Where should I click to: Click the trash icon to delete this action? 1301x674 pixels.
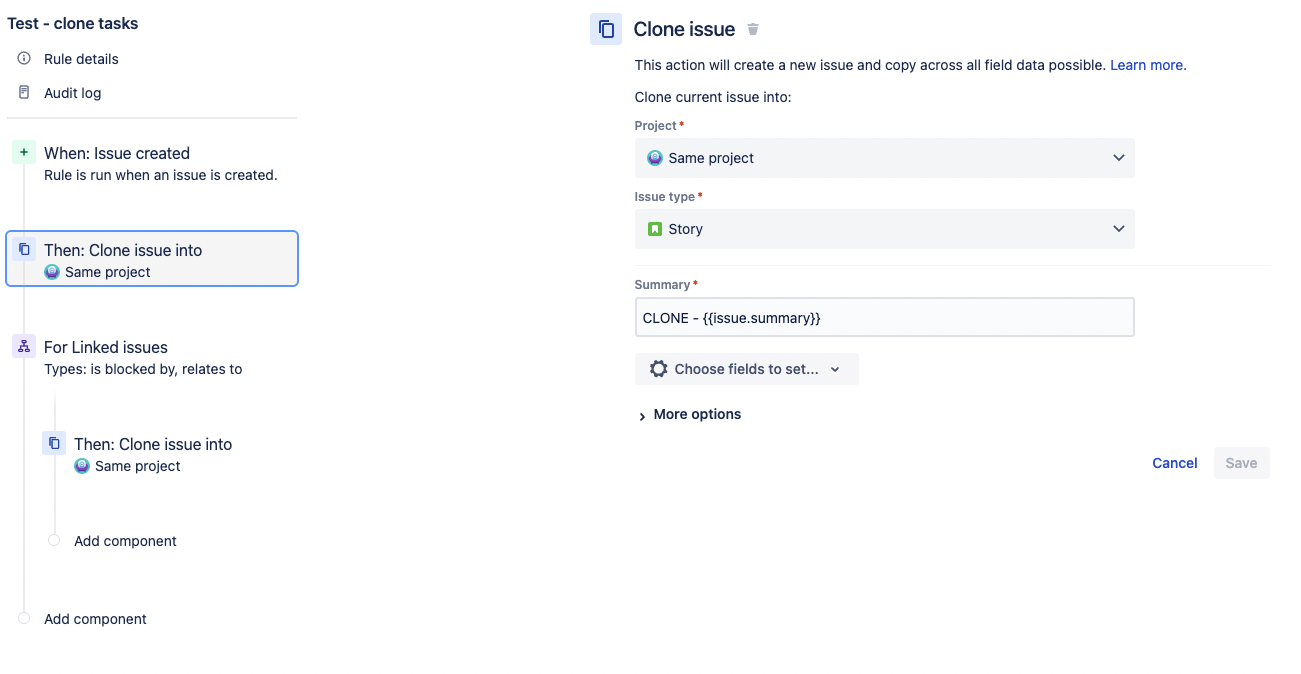tap(752, 29)
